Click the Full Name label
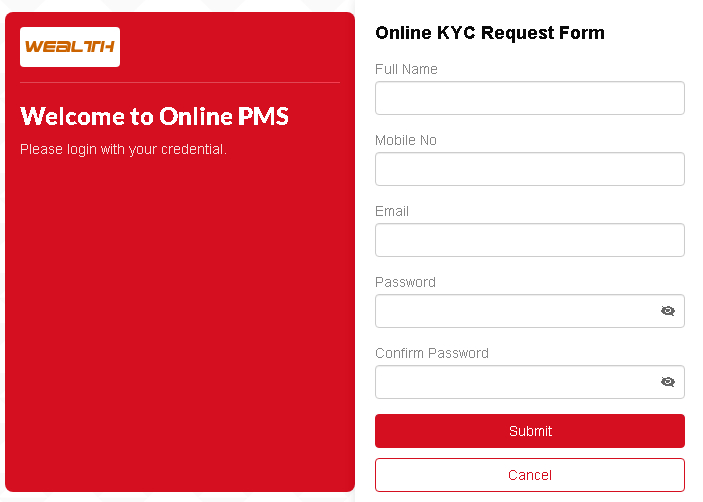 point(406,69)
